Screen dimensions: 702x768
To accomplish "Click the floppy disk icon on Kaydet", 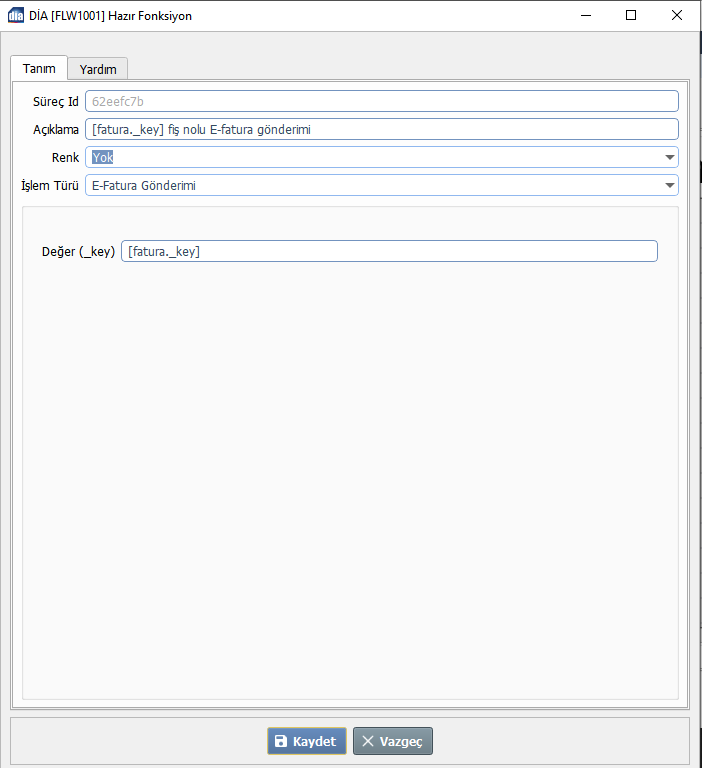I will tap(281, 741).
